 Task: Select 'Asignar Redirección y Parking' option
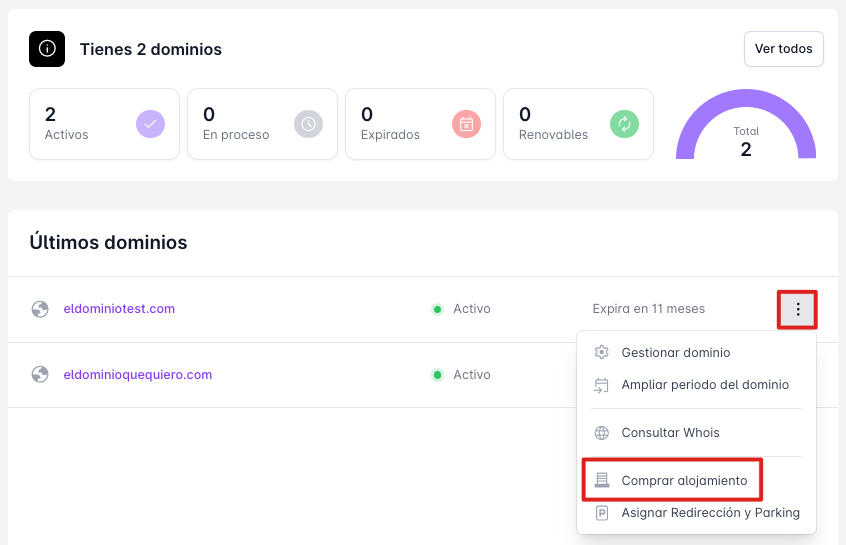click(710, 513)
